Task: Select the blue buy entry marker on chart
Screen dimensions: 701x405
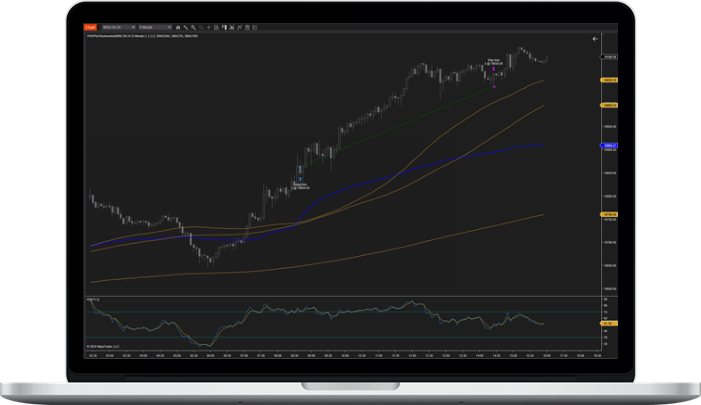Action: point(300,178)
